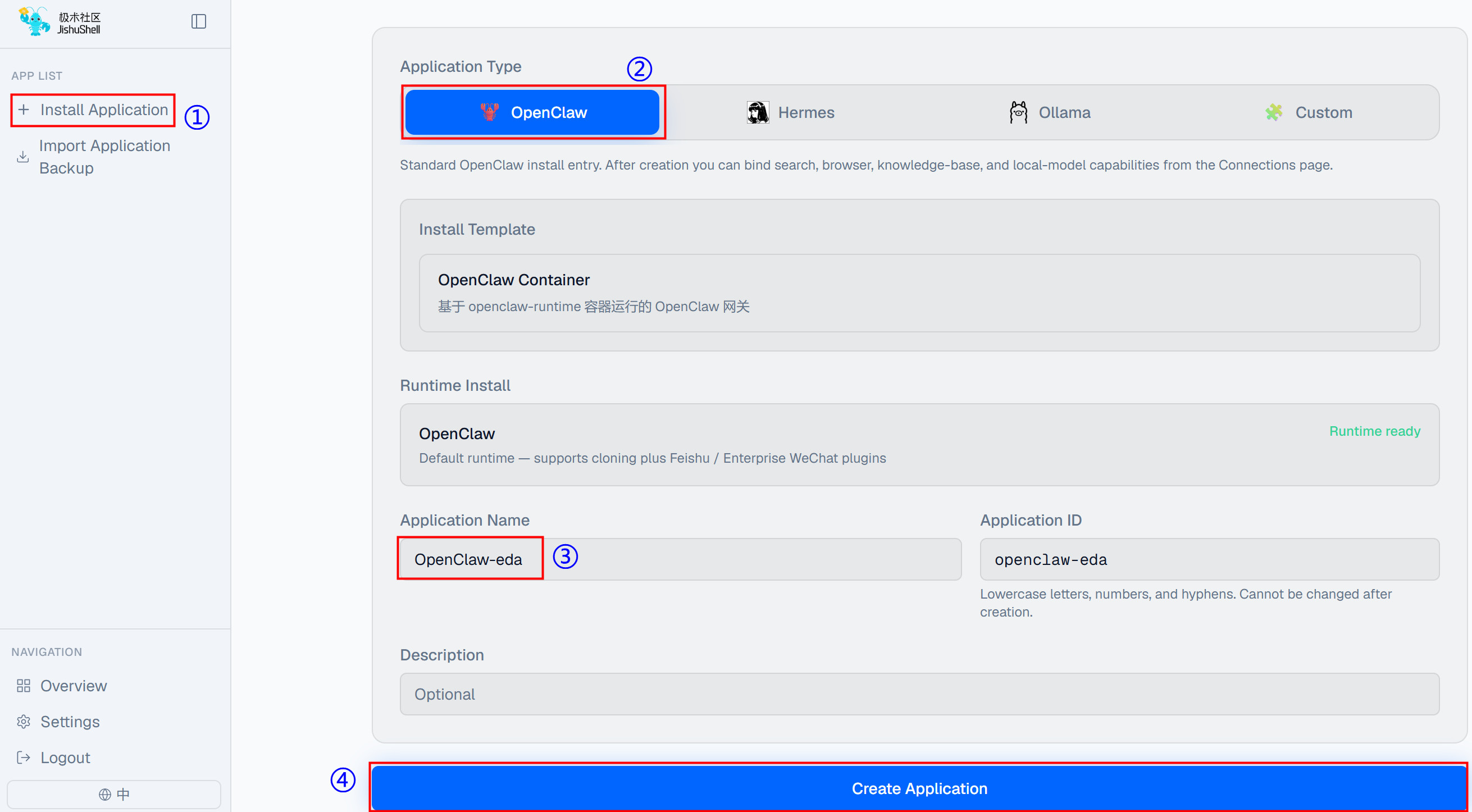This screenshot has height=812, width=1472.
Task: Select the Ollama application type
Action: pos(1050,112)
